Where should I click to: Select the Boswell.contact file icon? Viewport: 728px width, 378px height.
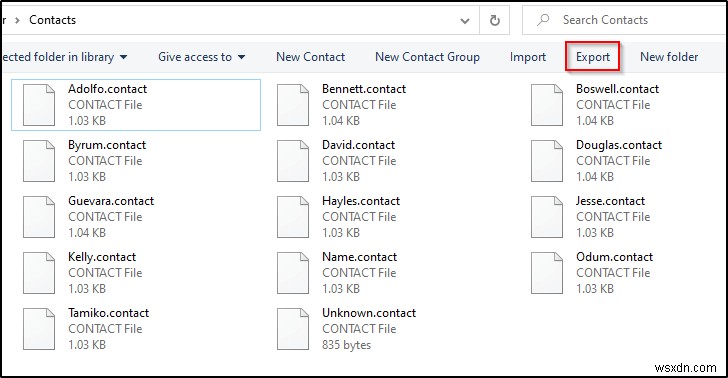[547, 105]
